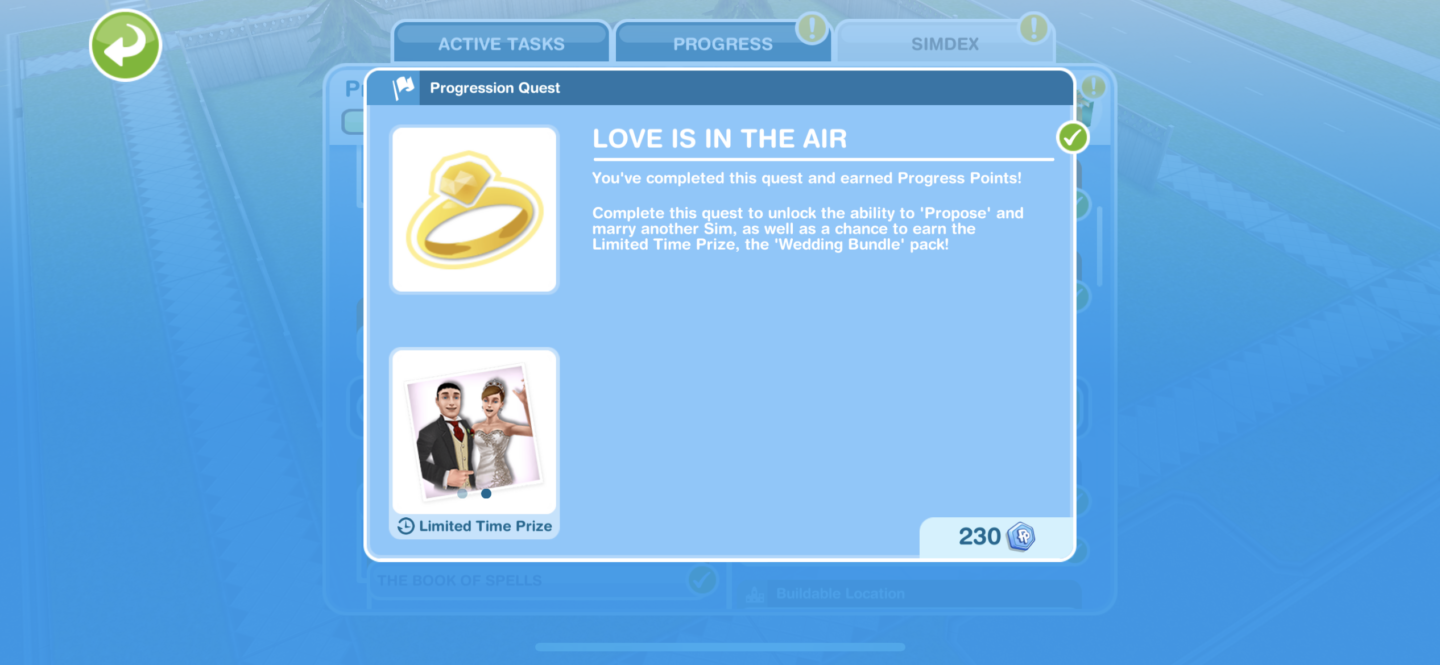
Task: Select the second prize carousel dot
Action: tap(486, 493)
